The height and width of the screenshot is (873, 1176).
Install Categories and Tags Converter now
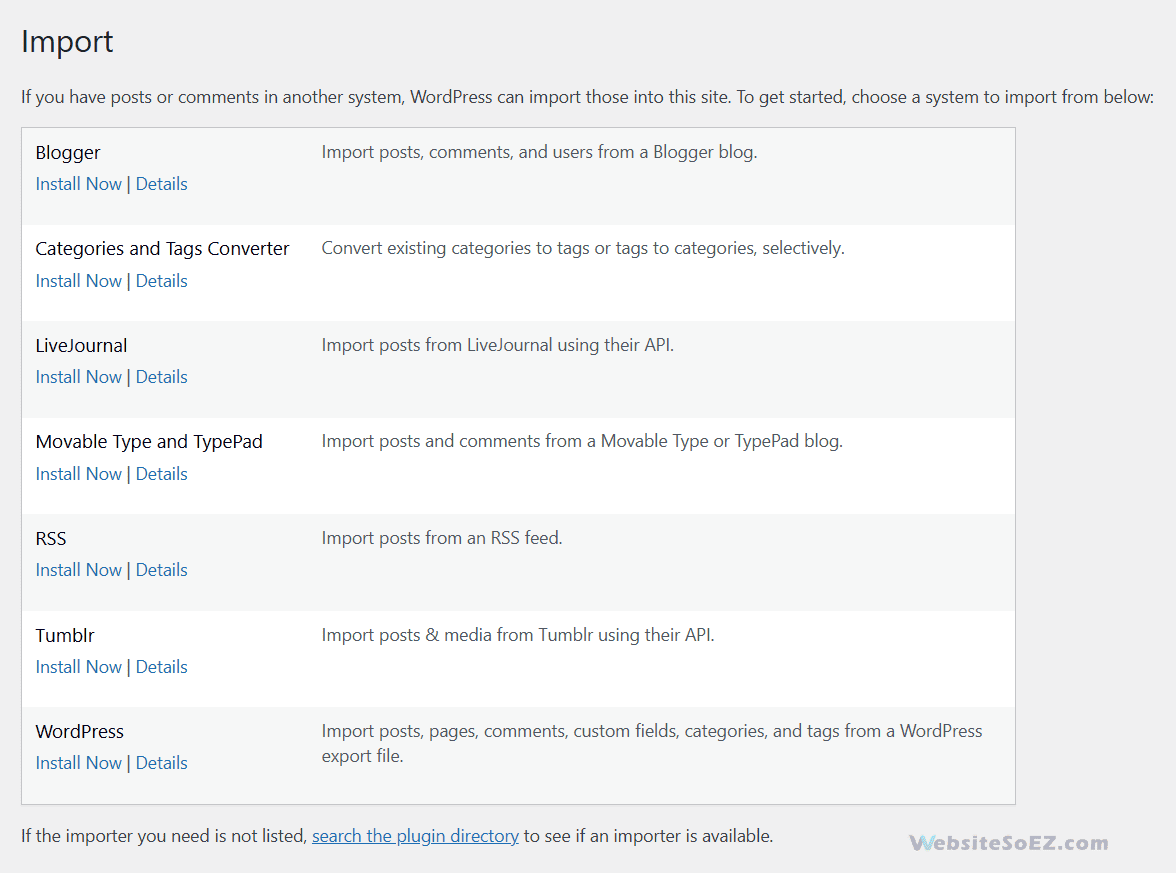[x=78, y=280]
